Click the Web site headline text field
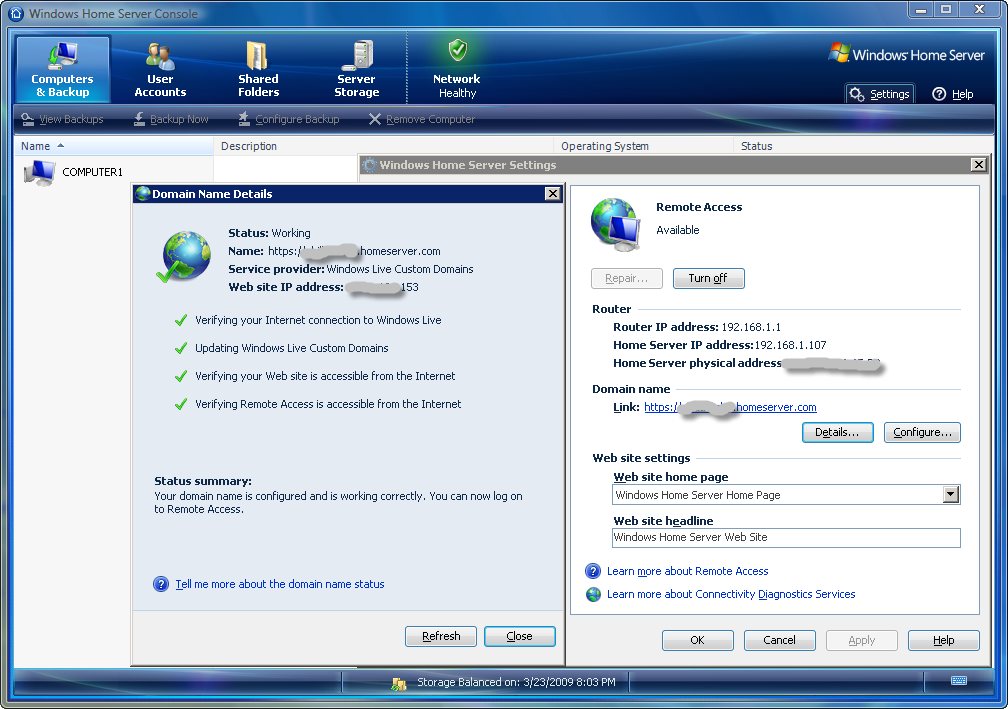 [786, 538]
